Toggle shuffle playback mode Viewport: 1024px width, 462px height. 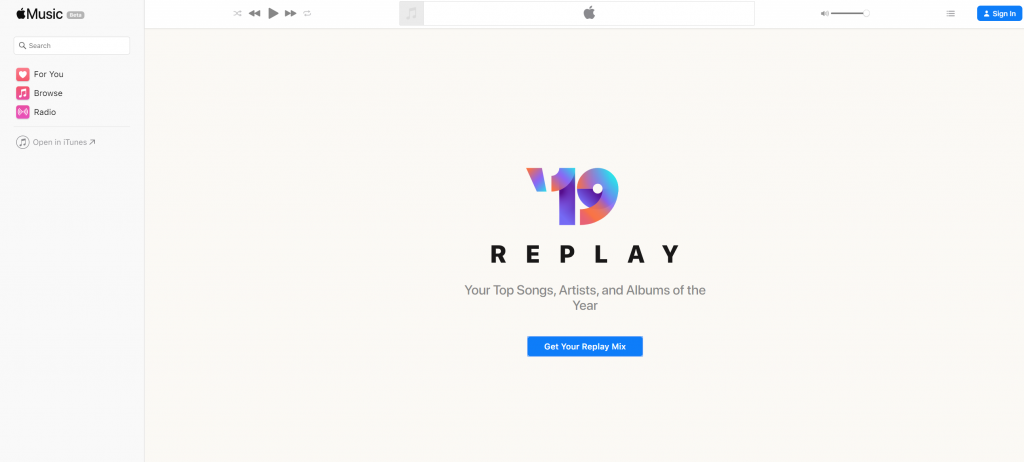tap(237, 13)
